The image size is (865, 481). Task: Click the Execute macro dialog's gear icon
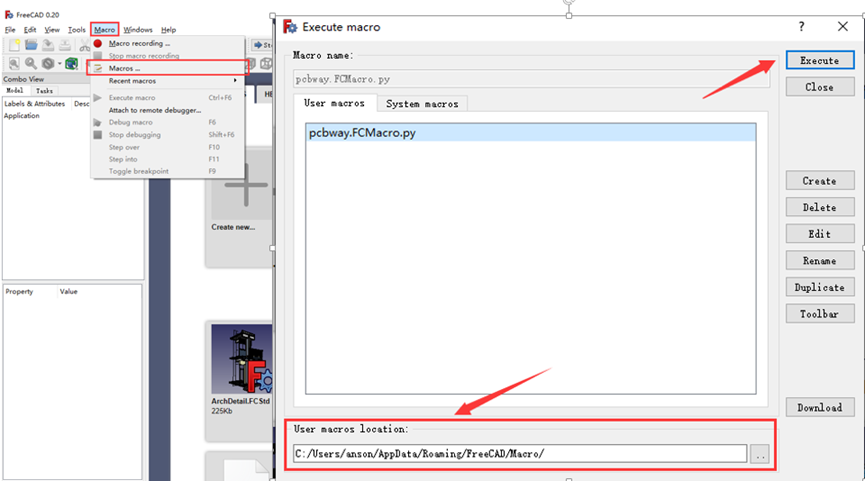(290, 26)
